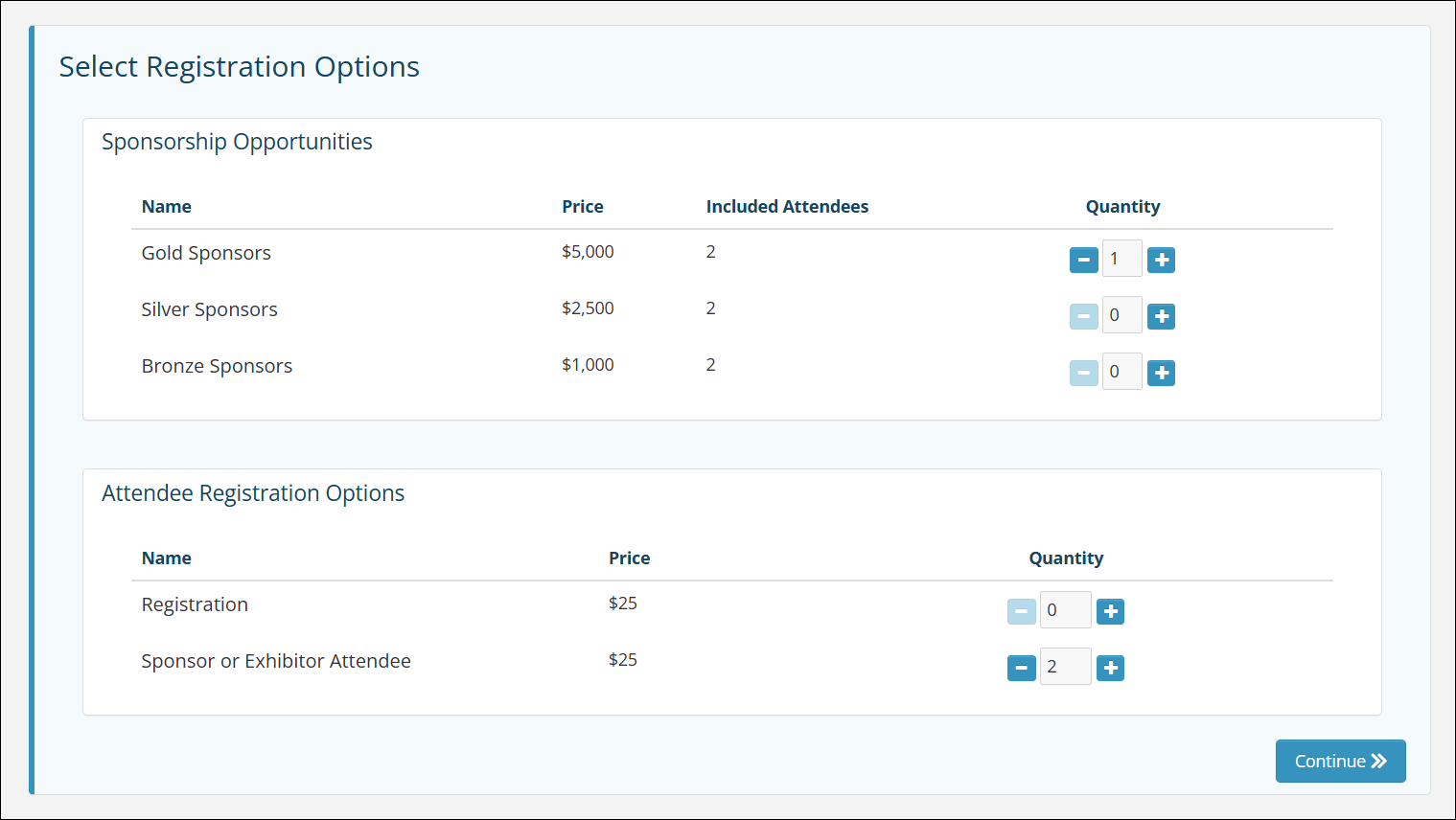Click the Gold Sponsors row name
1456x820 pixels.
click(x=206, y=253)
